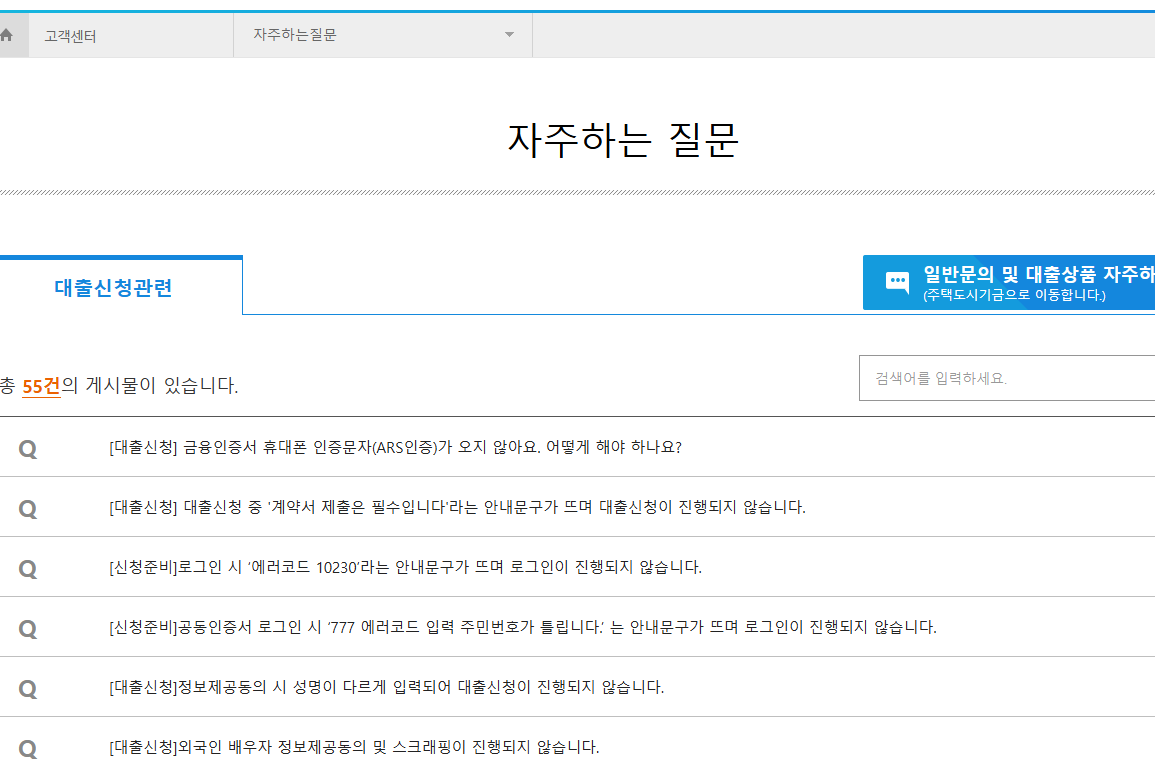
Task: Click Q icon for 외국인 배우자 question
Action: pos(28,749)
